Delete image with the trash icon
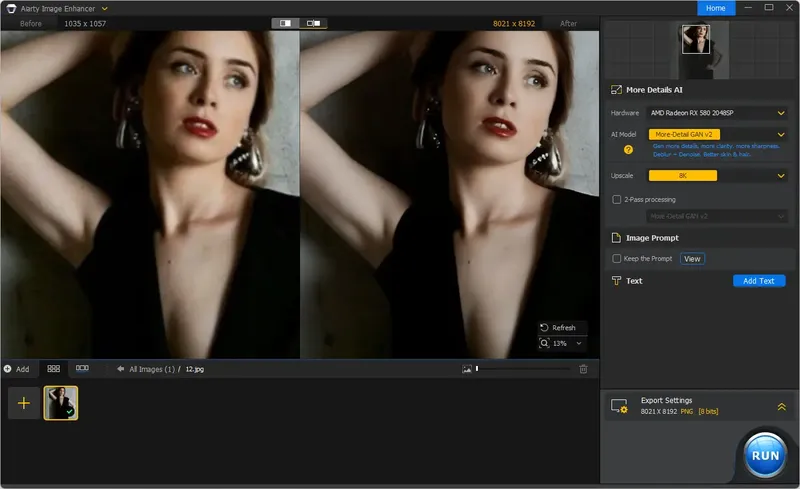This screenshot has height=489, width=800. pyautogui.click(x=583, y=369)
